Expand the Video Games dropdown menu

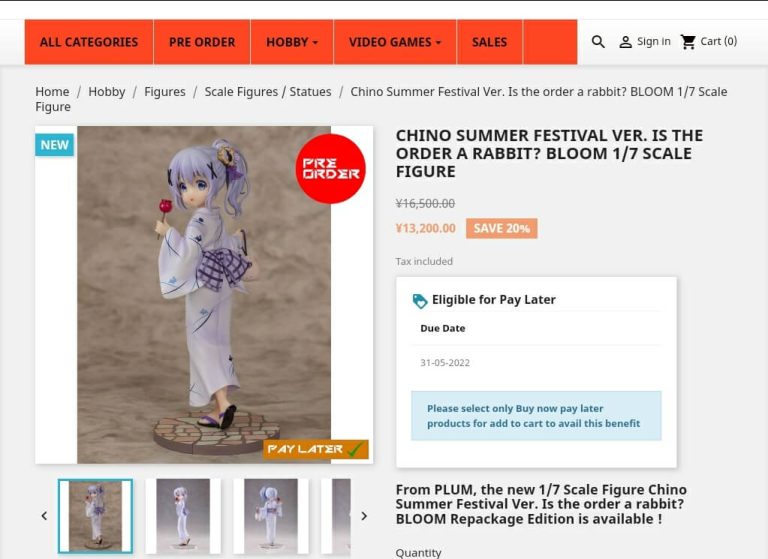[x=395, y=42]
